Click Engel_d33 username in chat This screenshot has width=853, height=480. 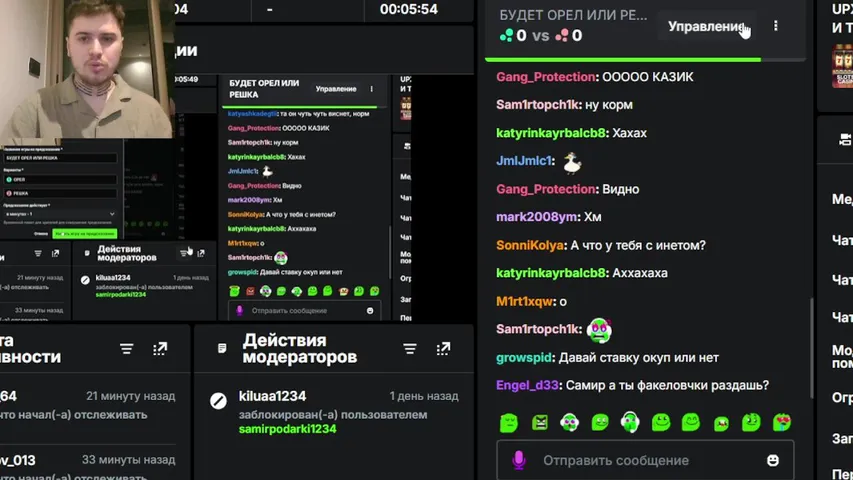[527, 385]
